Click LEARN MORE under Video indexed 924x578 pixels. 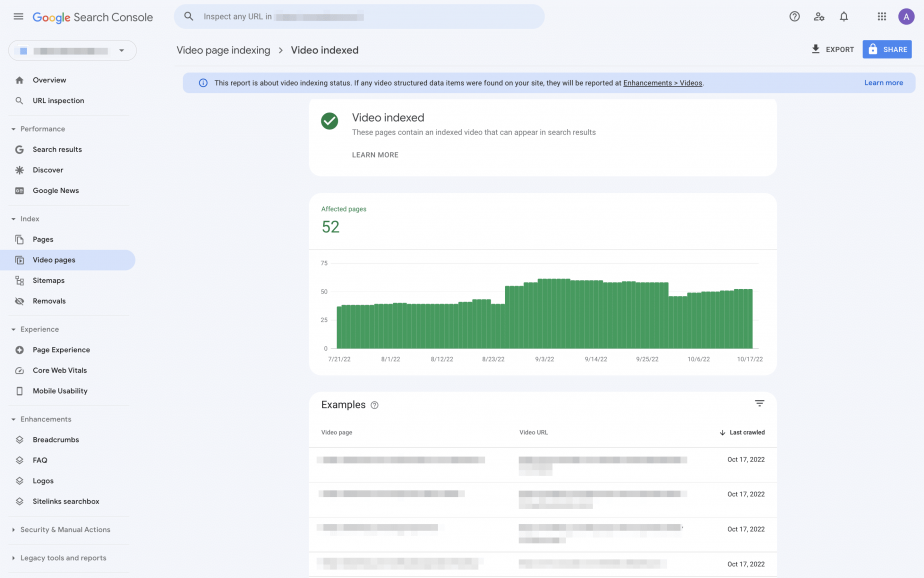pos(375,155)
